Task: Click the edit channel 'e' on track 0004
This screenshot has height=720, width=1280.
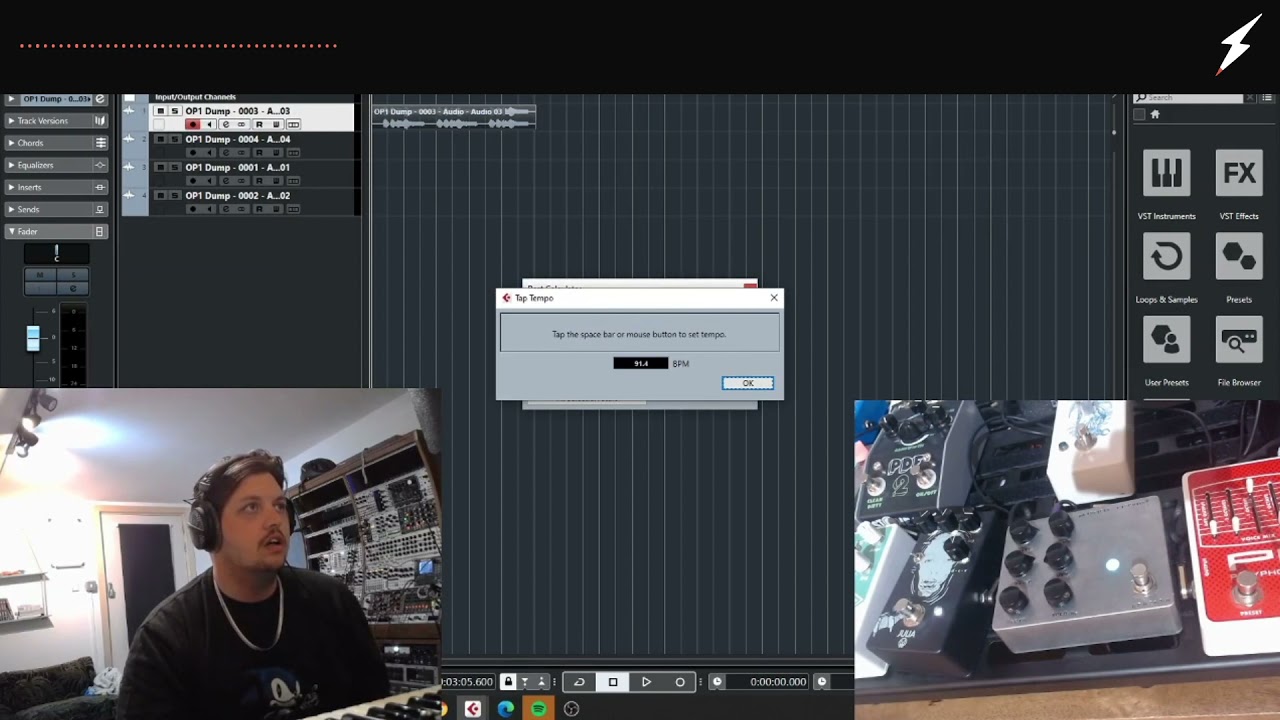Action: (225, 153)
